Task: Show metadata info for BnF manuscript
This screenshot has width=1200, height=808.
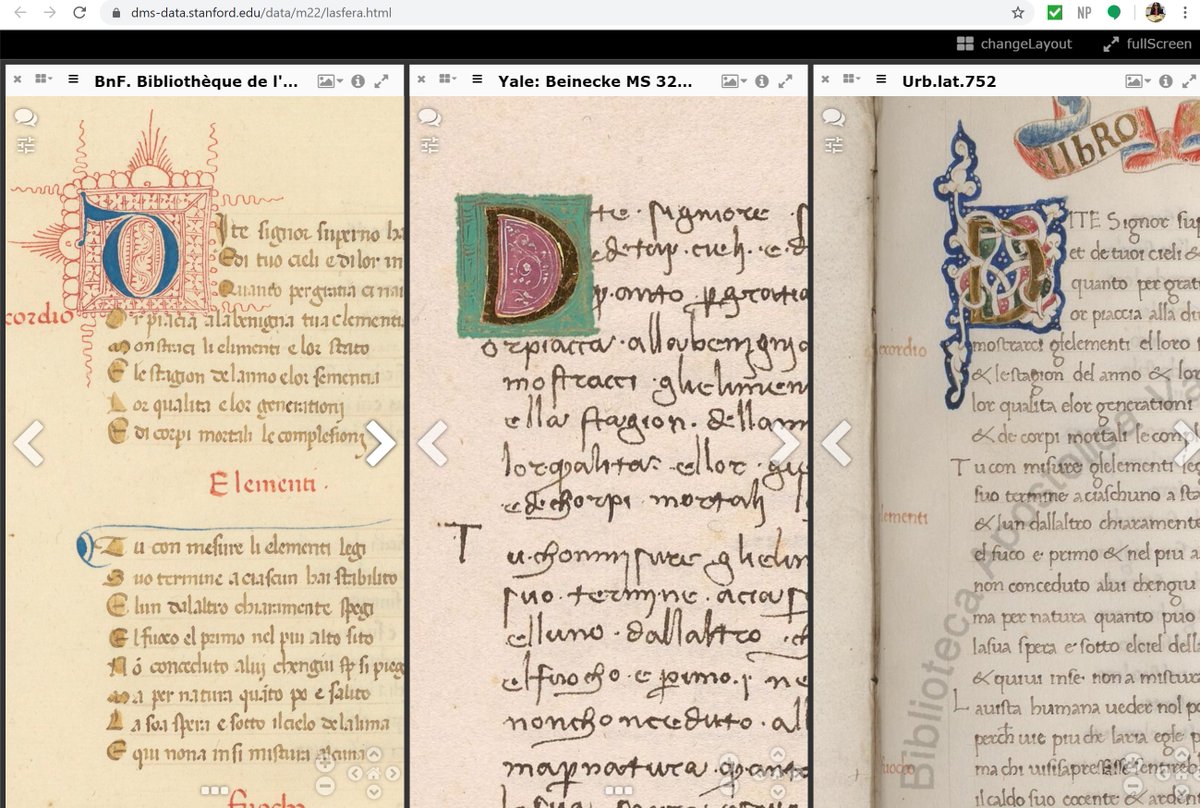Action: [357, 81]
